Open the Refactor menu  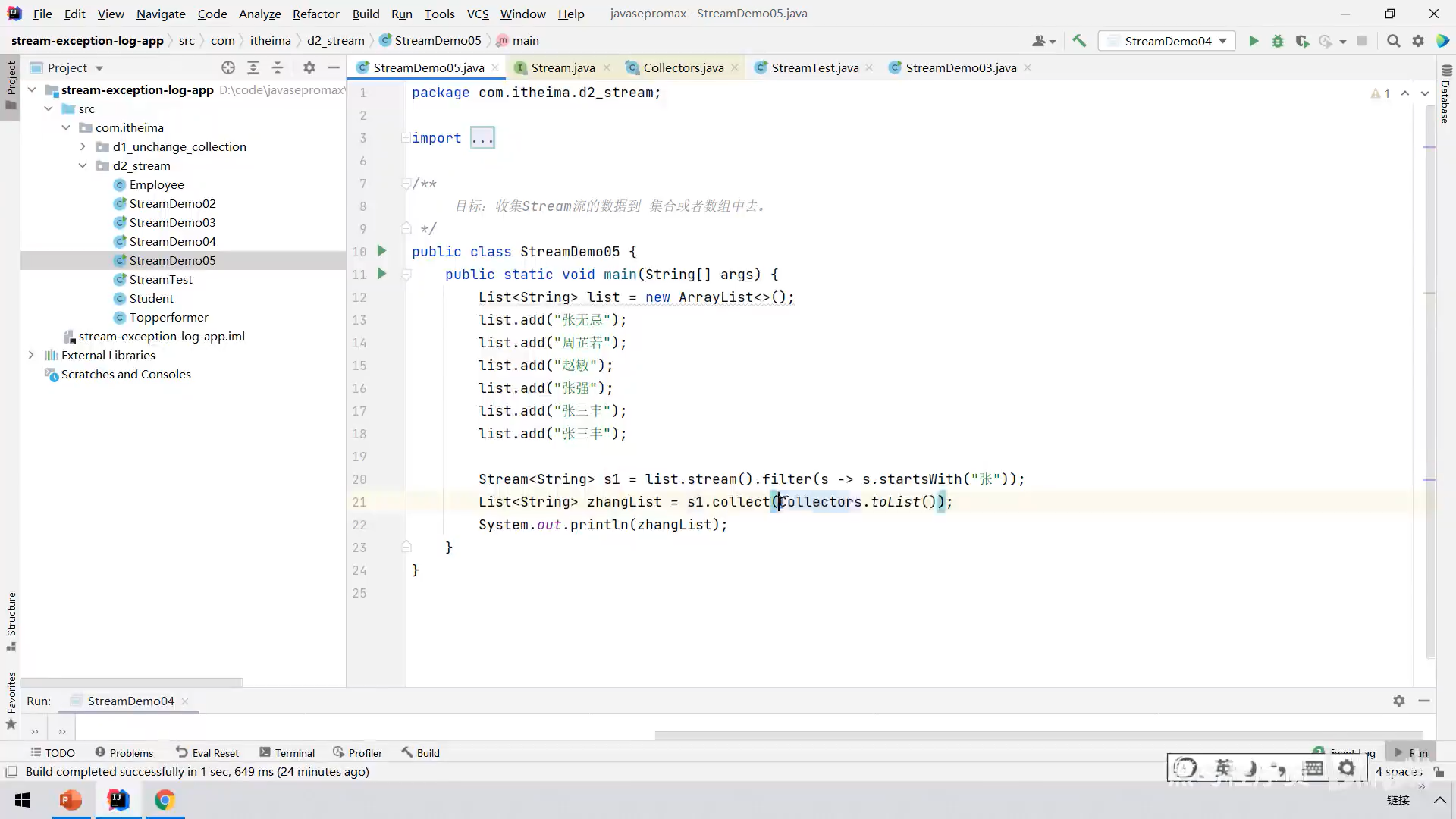315,14
